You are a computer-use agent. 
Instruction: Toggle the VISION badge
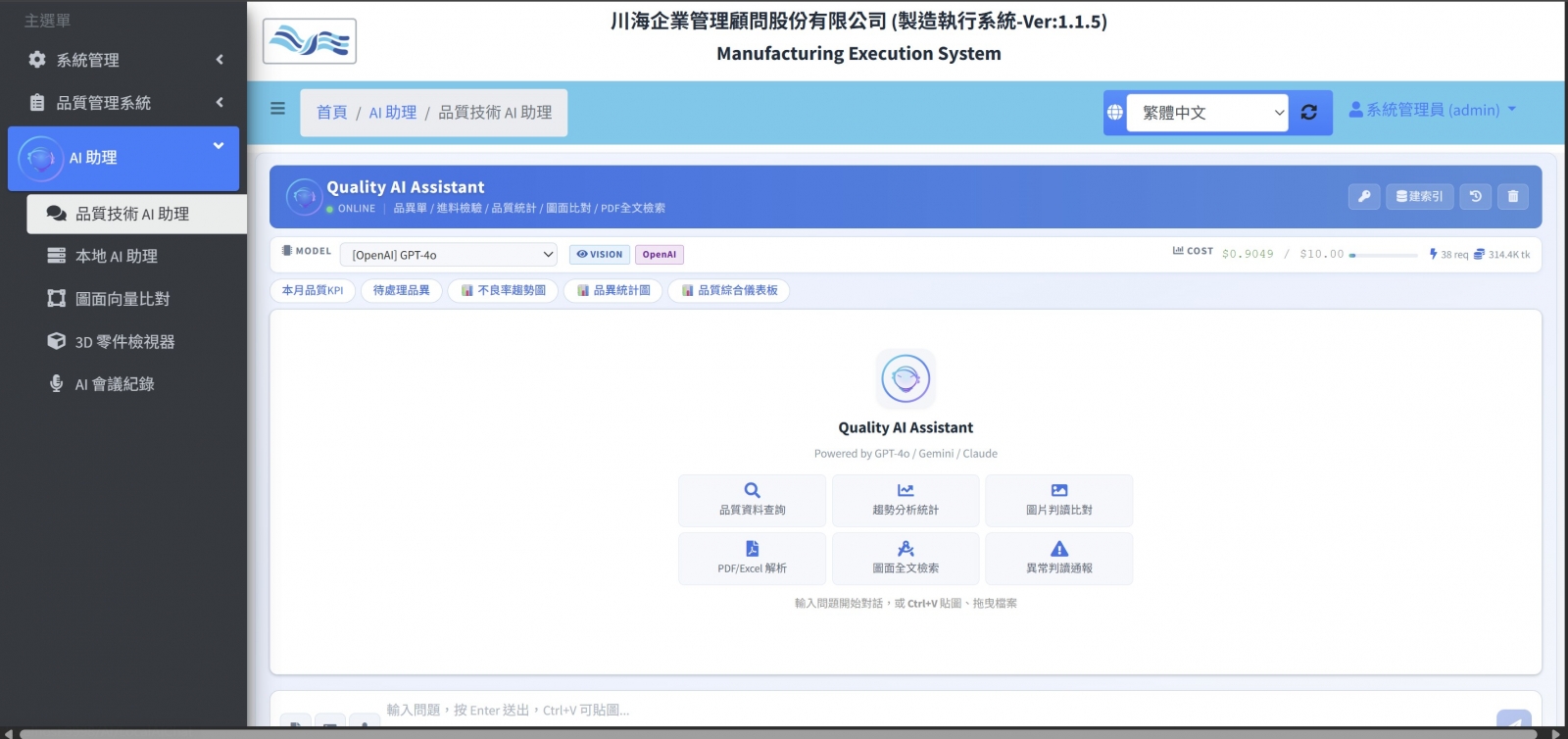click(x=600, y=255)
